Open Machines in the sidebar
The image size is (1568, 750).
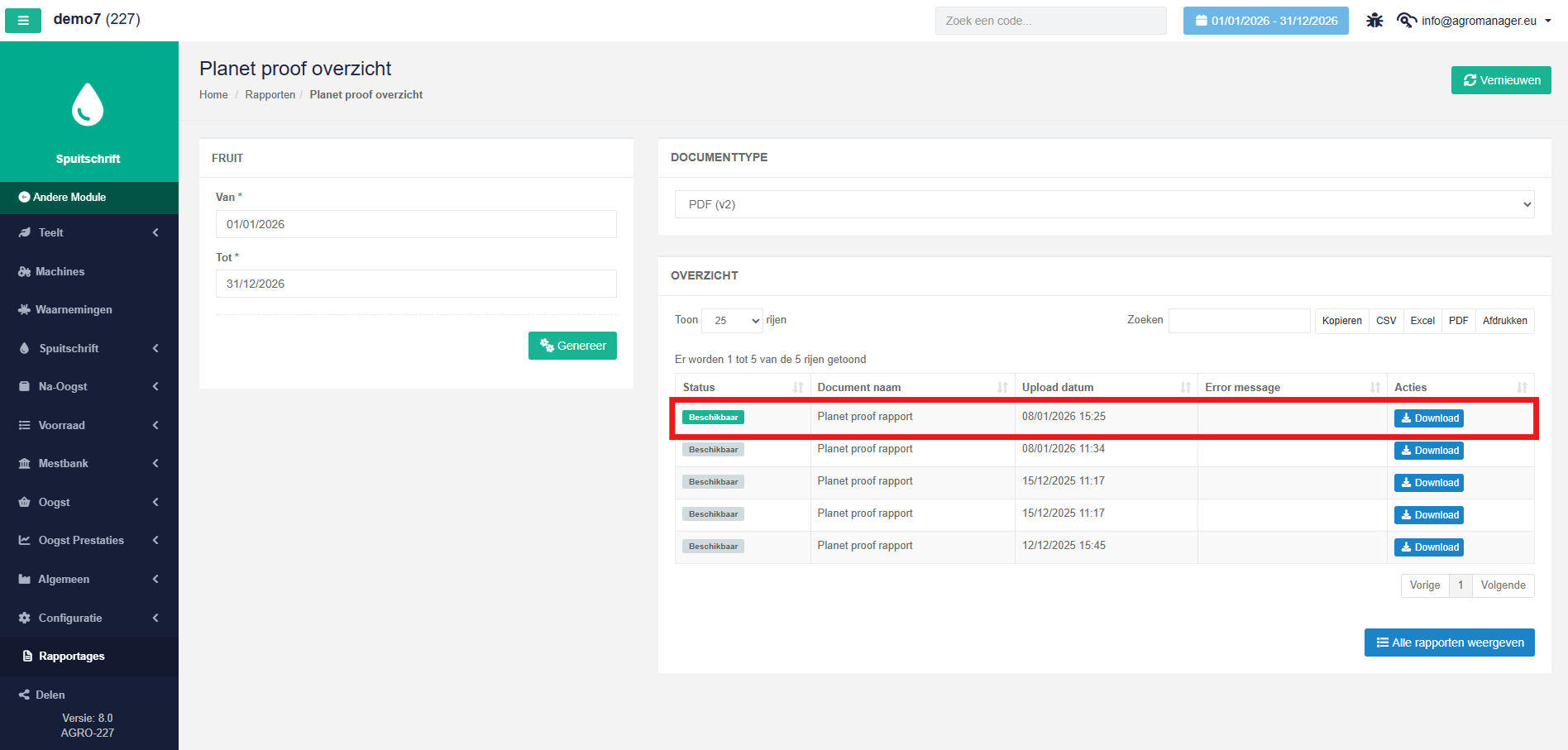pyautogui.click(x=89, y=271)
